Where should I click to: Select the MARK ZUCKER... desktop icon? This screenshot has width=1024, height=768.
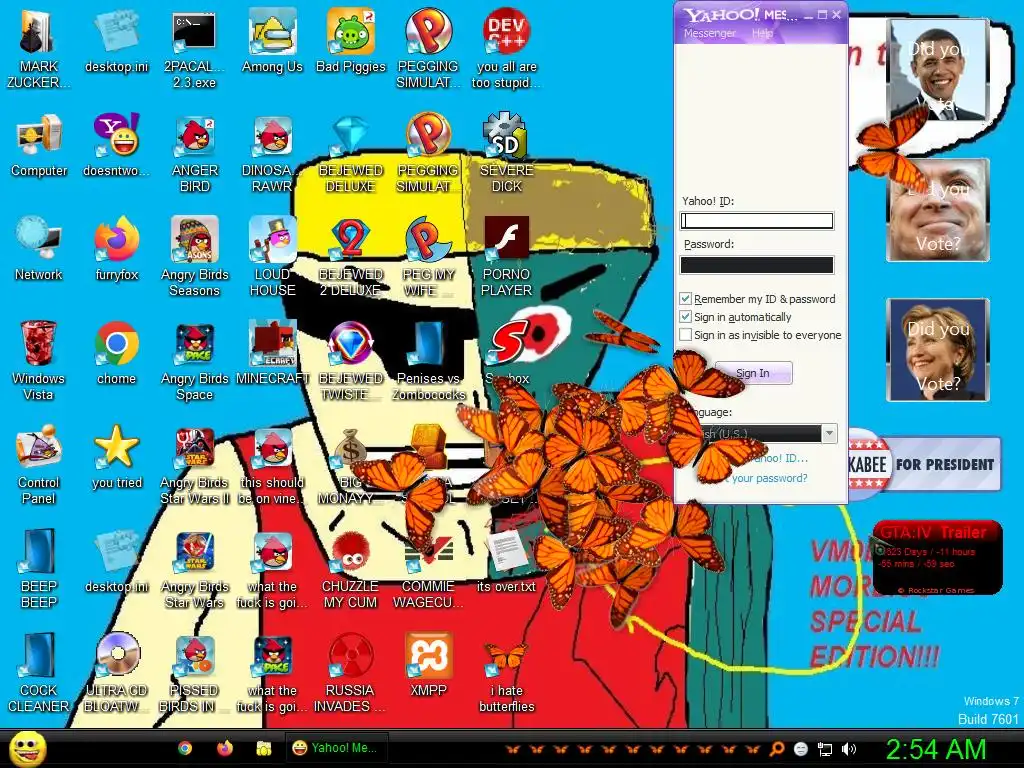click(39, 50)
